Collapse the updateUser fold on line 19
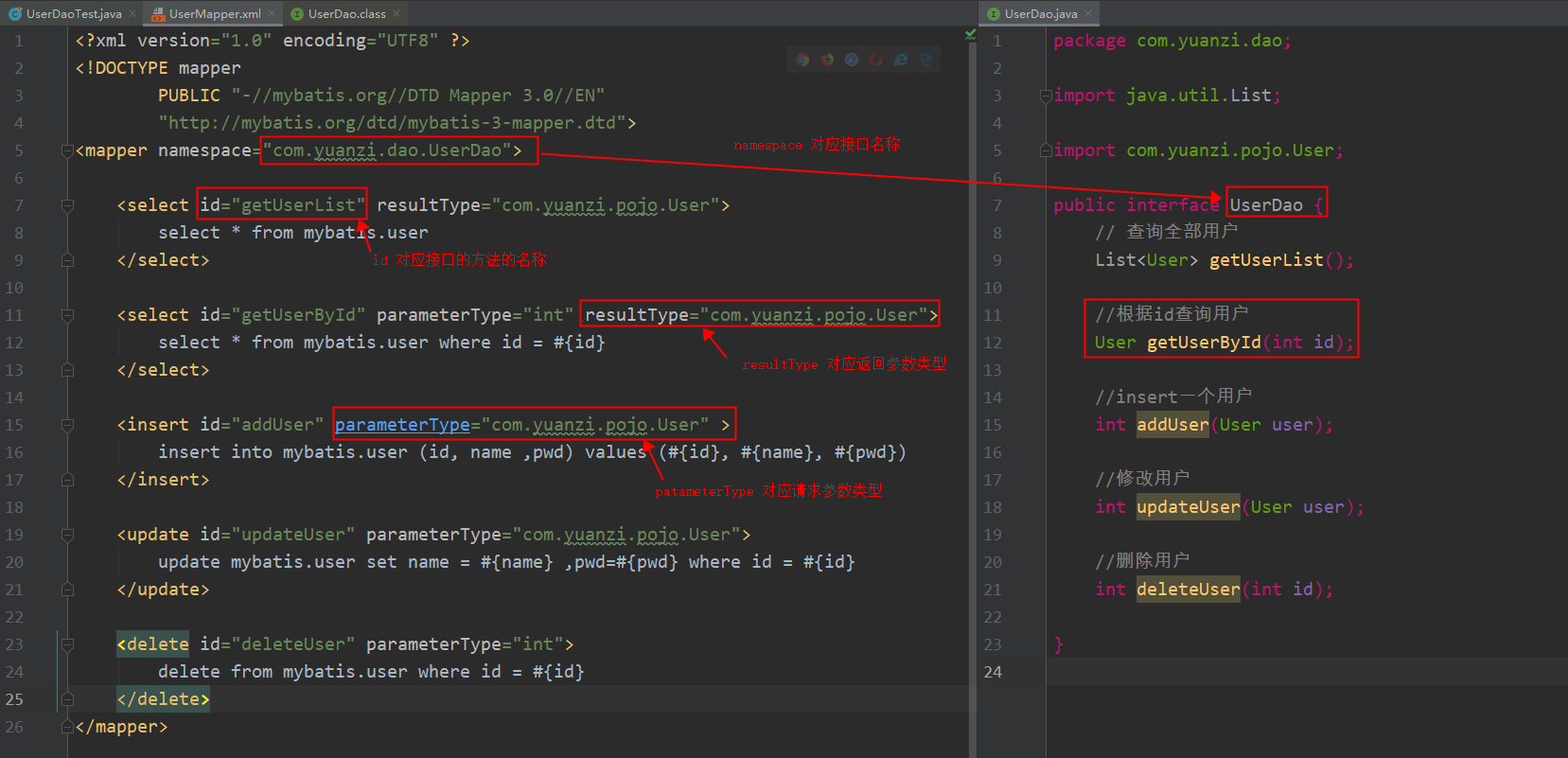The width and height of the screenshot is (1568, 758). 67,535
